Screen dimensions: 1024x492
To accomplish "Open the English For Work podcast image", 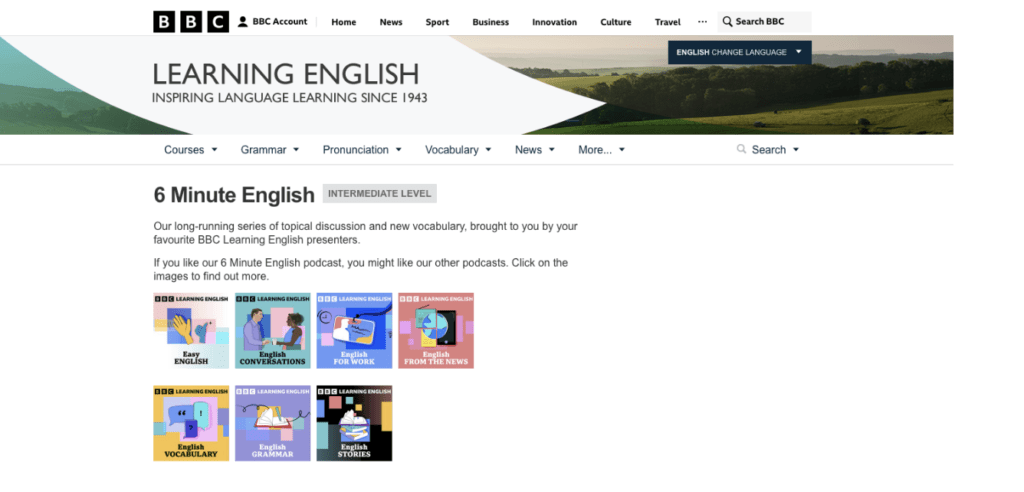I will click(x=355, y=331).
